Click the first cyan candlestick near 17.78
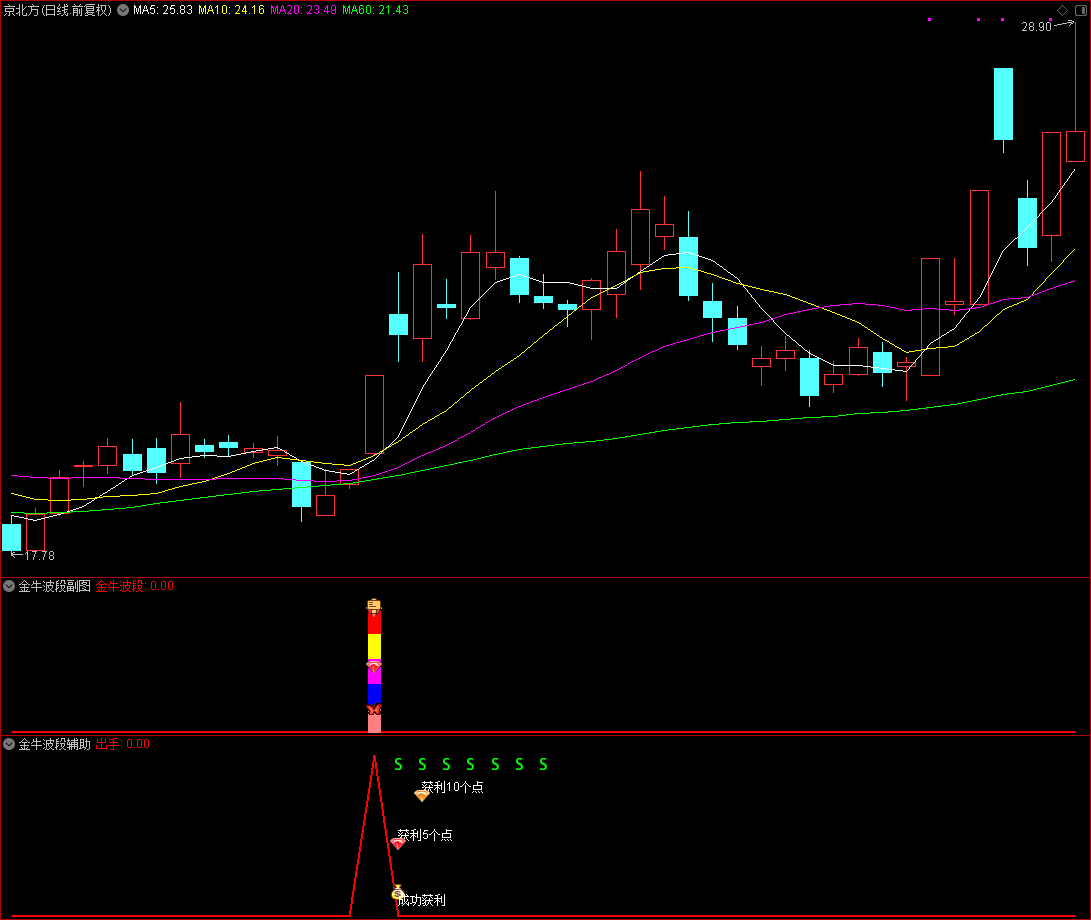Image resolution: width=1091 pixels, height=920 pixels. point(12,537)
